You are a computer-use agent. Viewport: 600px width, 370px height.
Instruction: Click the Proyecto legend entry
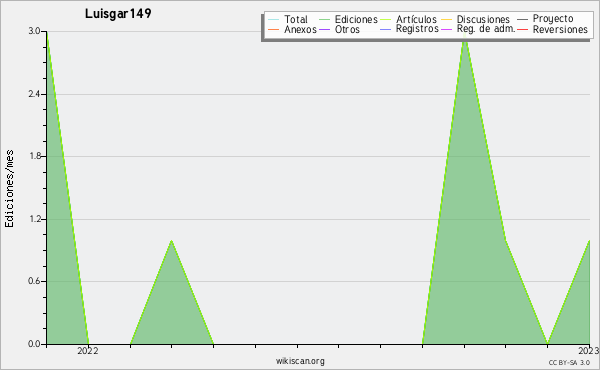(545, 18)
